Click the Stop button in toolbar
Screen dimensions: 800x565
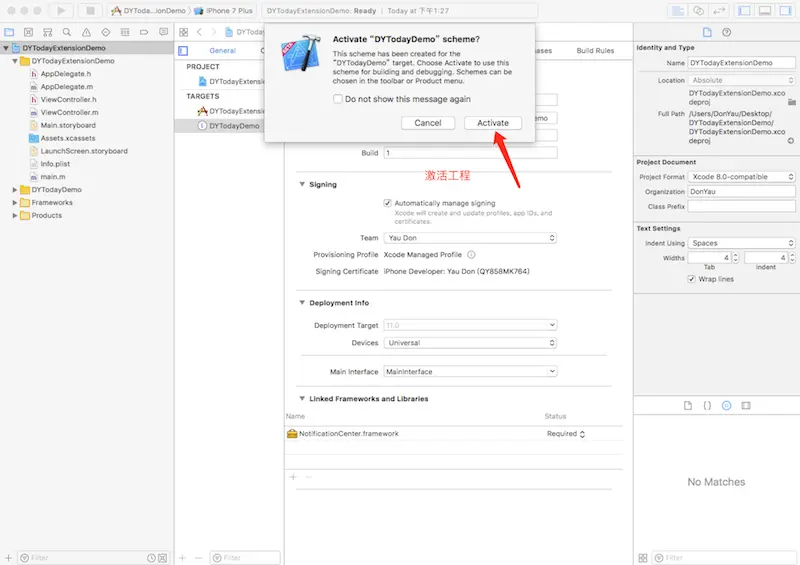tap(90, 11)
